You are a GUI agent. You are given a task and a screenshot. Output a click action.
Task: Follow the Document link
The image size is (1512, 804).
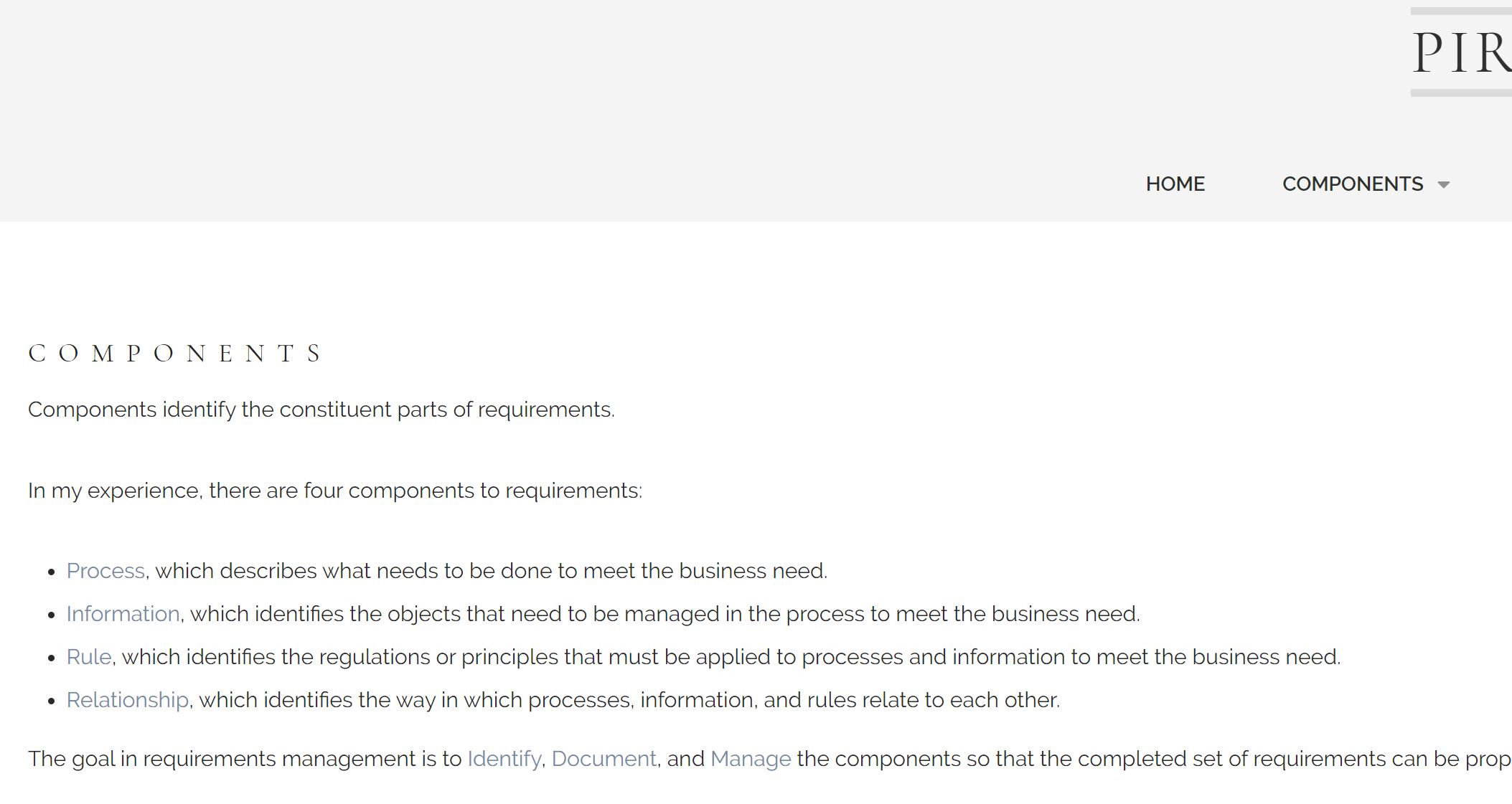(x=604, y=759)
